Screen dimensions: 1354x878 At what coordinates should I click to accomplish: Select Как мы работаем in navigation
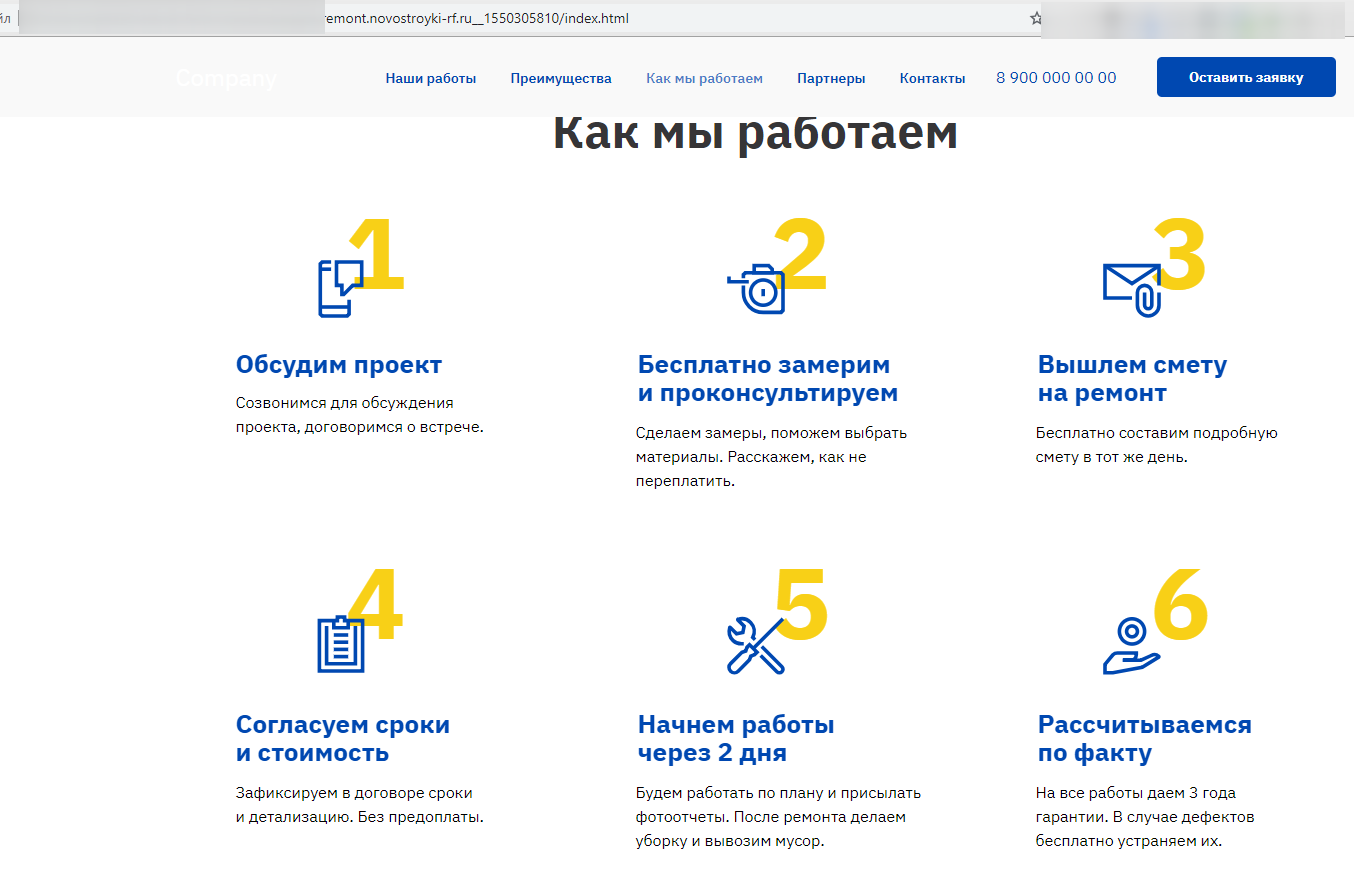pos(704,78)
